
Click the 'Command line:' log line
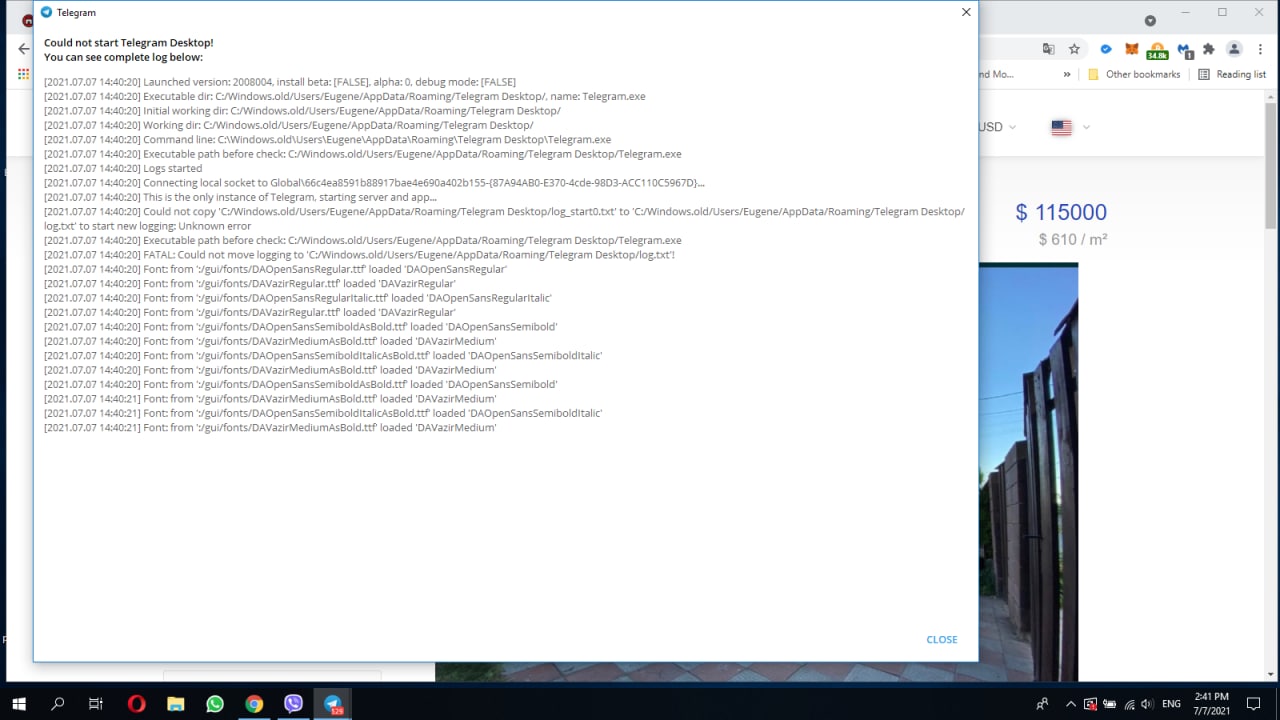click(327, 140)
